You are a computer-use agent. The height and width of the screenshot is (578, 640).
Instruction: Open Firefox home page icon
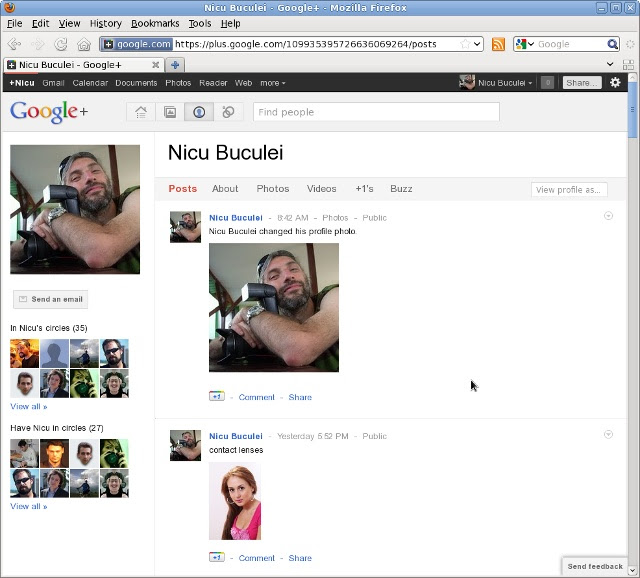tap(84, 44)
